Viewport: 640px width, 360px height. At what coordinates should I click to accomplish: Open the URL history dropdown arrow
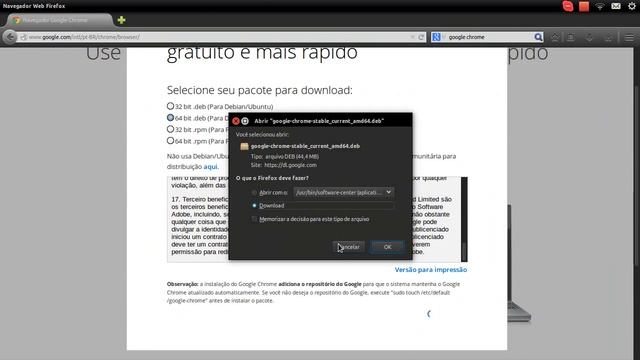pyautogui.click(x=413, y=37)
